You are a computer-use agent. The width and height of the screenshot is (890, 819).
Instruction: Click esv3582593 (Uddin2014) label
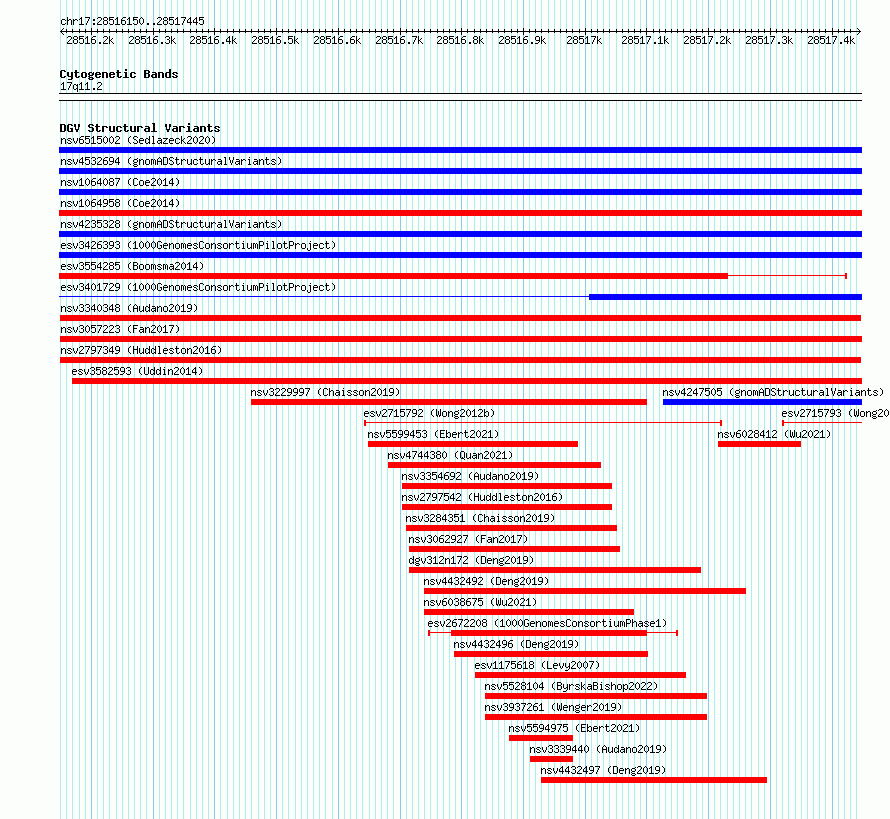[137, 371]
